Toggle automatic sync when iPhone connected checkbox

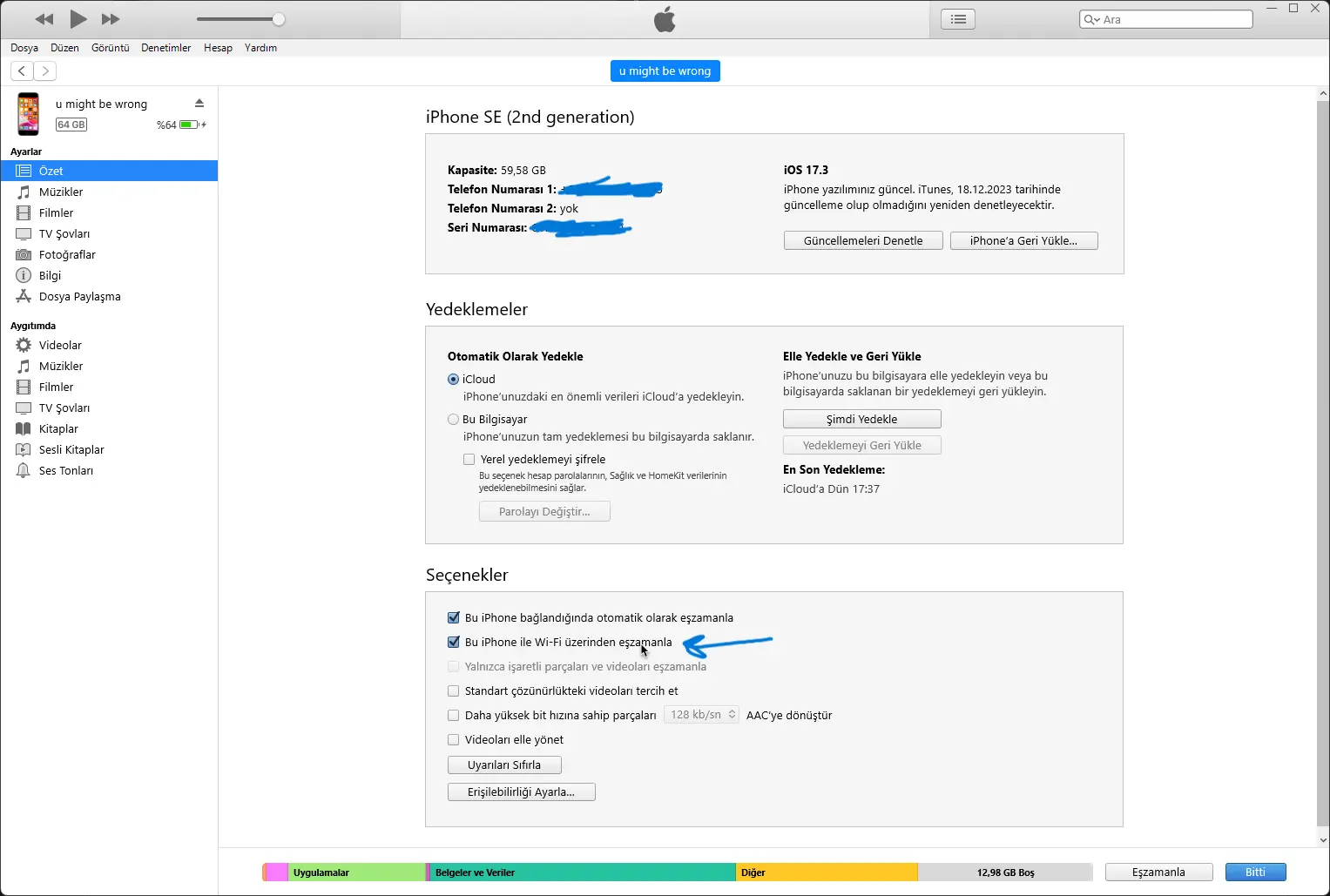coord(453,617)
